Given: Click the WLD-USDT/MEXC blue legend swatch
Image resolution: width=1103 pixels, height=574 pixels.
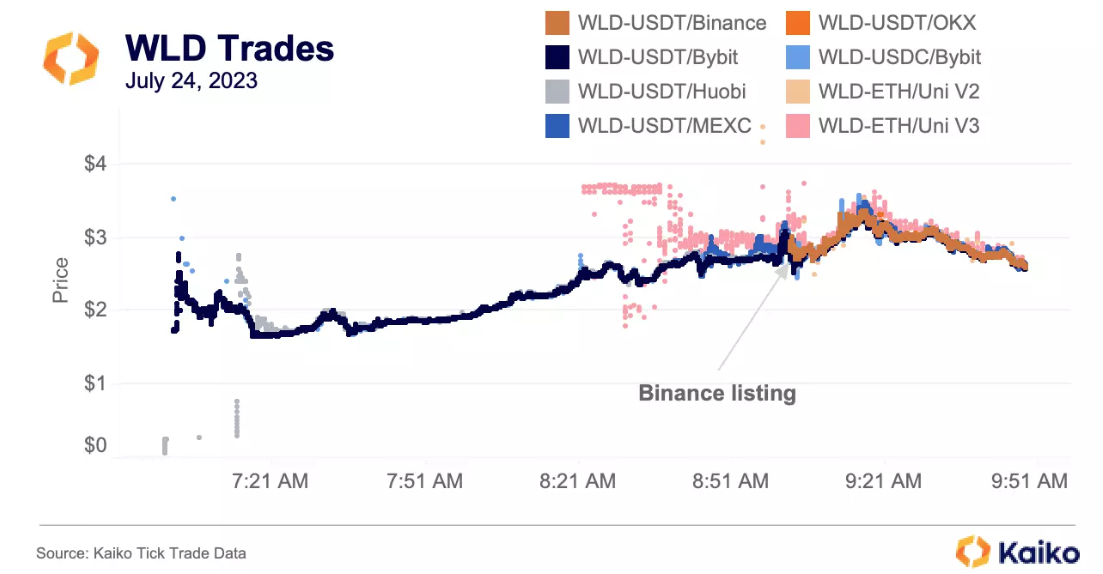Looking at the screenshot, I should tap(555, 126).
